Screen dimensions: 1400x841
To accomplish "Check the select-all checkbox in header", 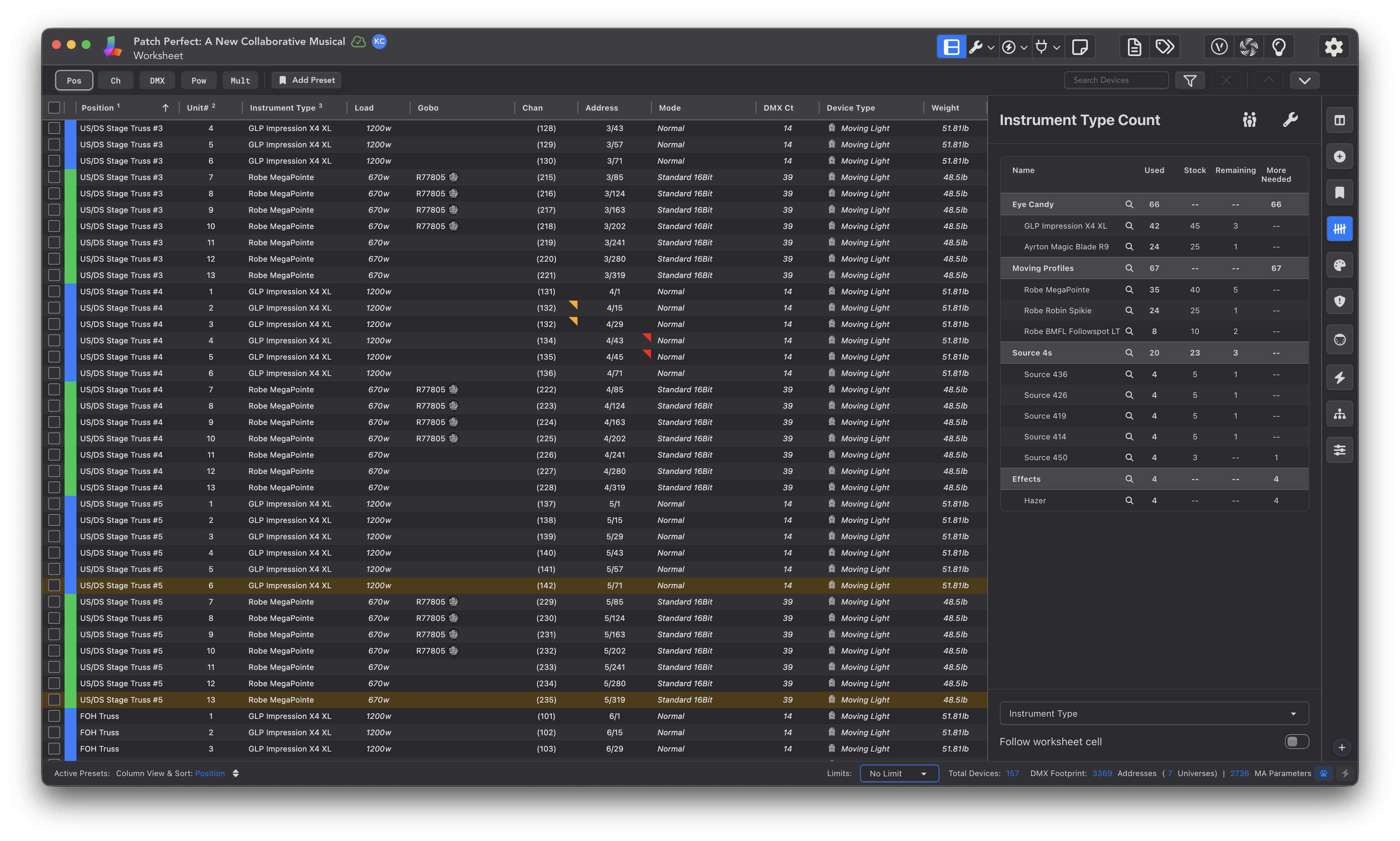I will click(55, 108).
